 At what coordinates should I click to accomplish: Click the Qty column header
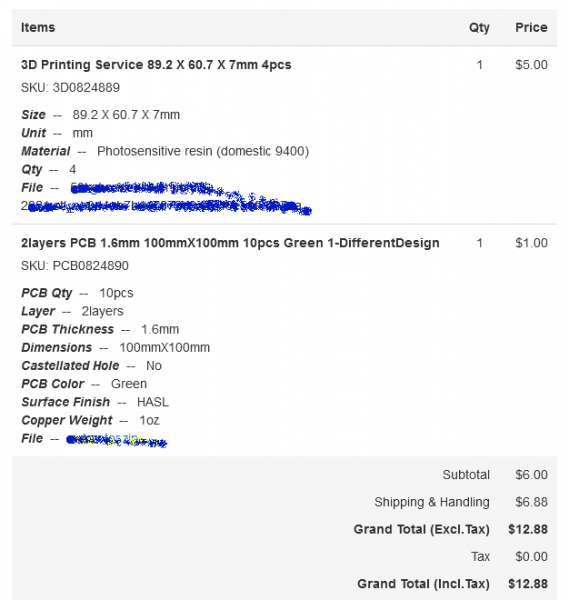coord(479,28)
